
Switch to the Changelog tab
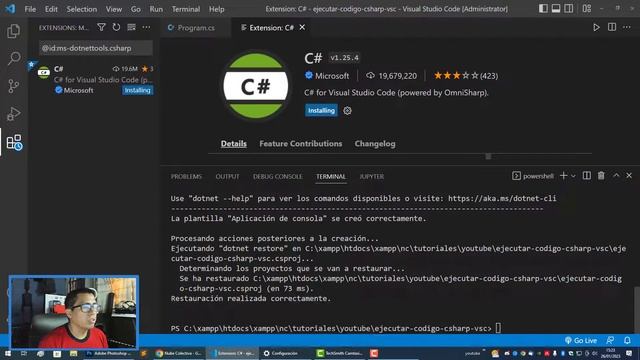[x=375, y=144]
